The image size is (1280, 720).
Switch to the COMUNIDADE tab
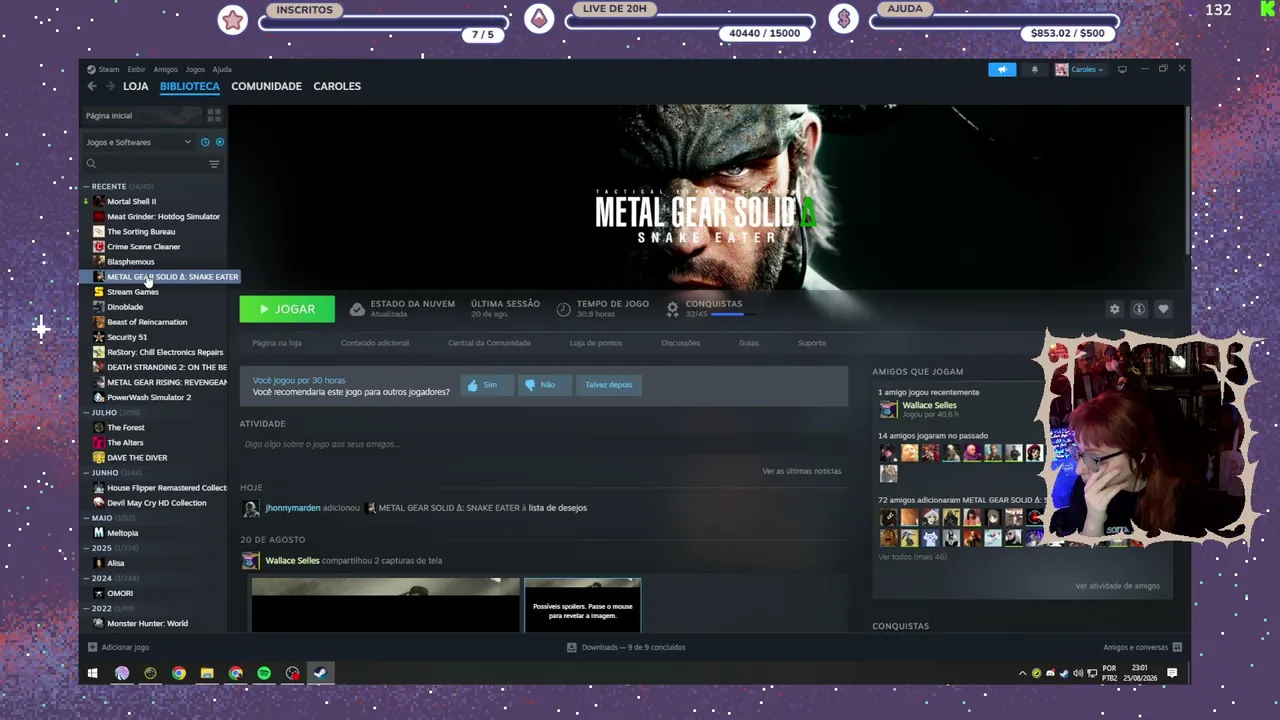pos(266,86)
